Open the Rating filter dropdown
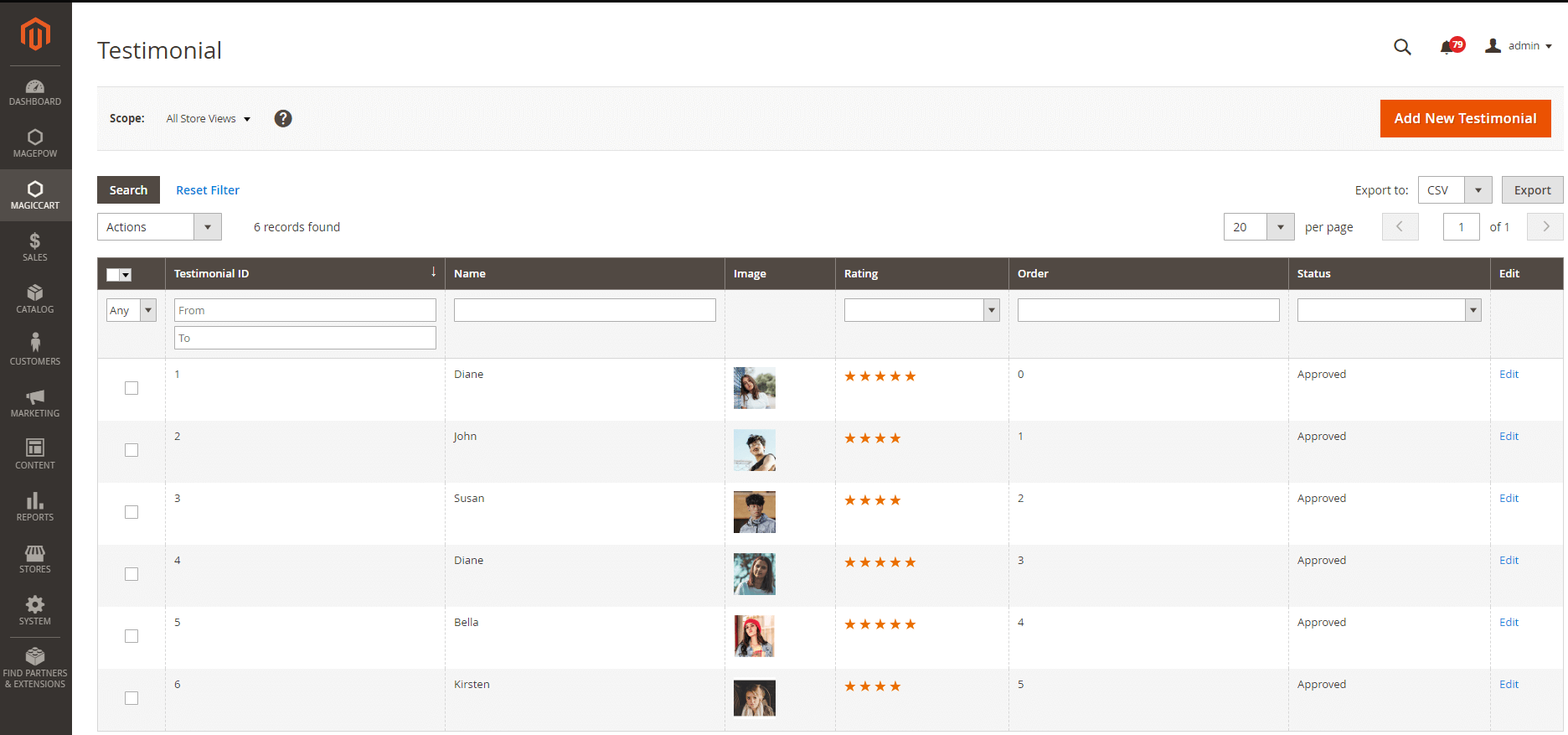1568x735 pixels. (921, 310)
